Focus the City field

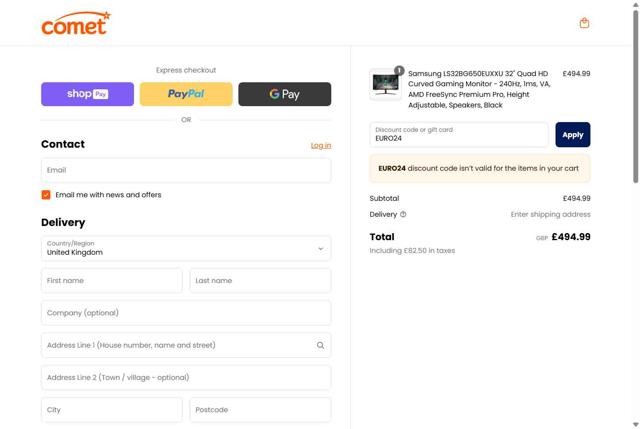(x=111, y=410)
